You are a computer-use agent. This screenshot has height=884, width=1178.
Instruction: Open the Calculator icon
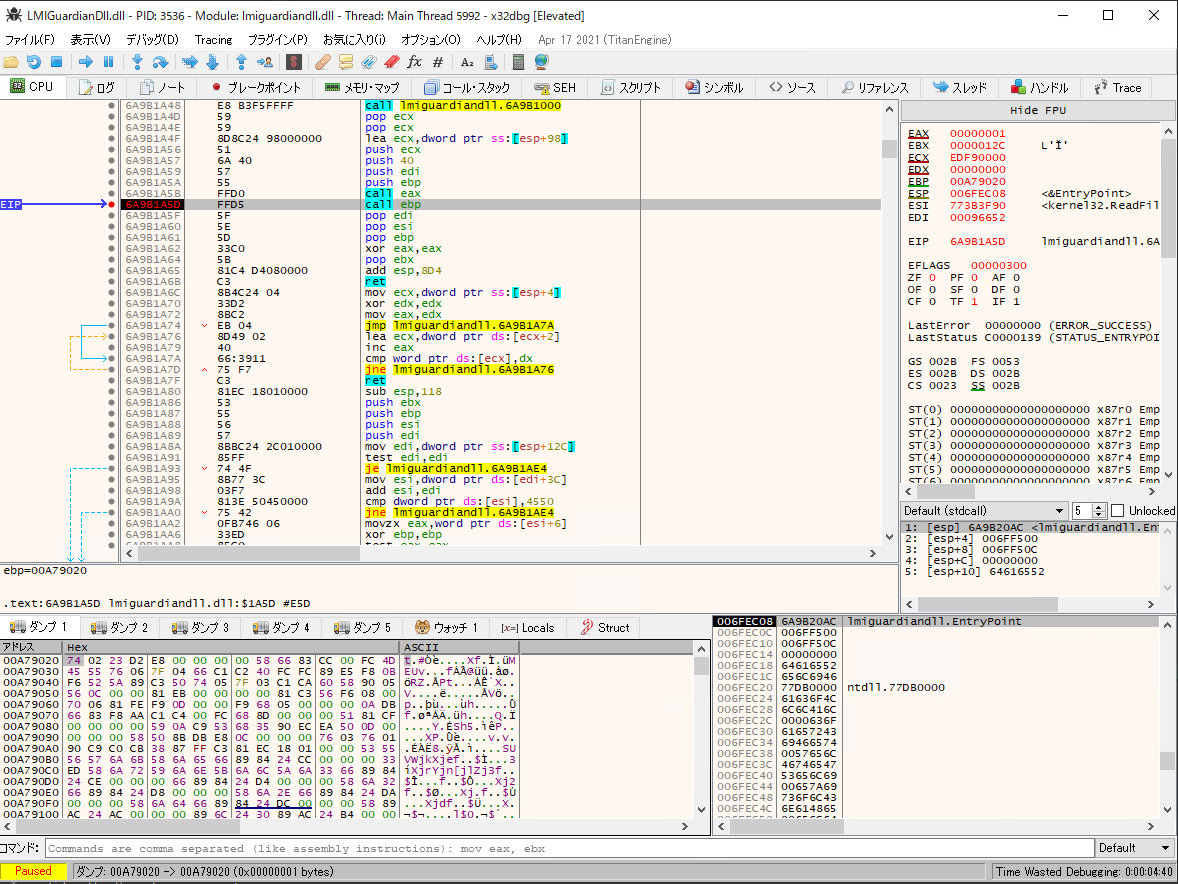pos(518,62)
